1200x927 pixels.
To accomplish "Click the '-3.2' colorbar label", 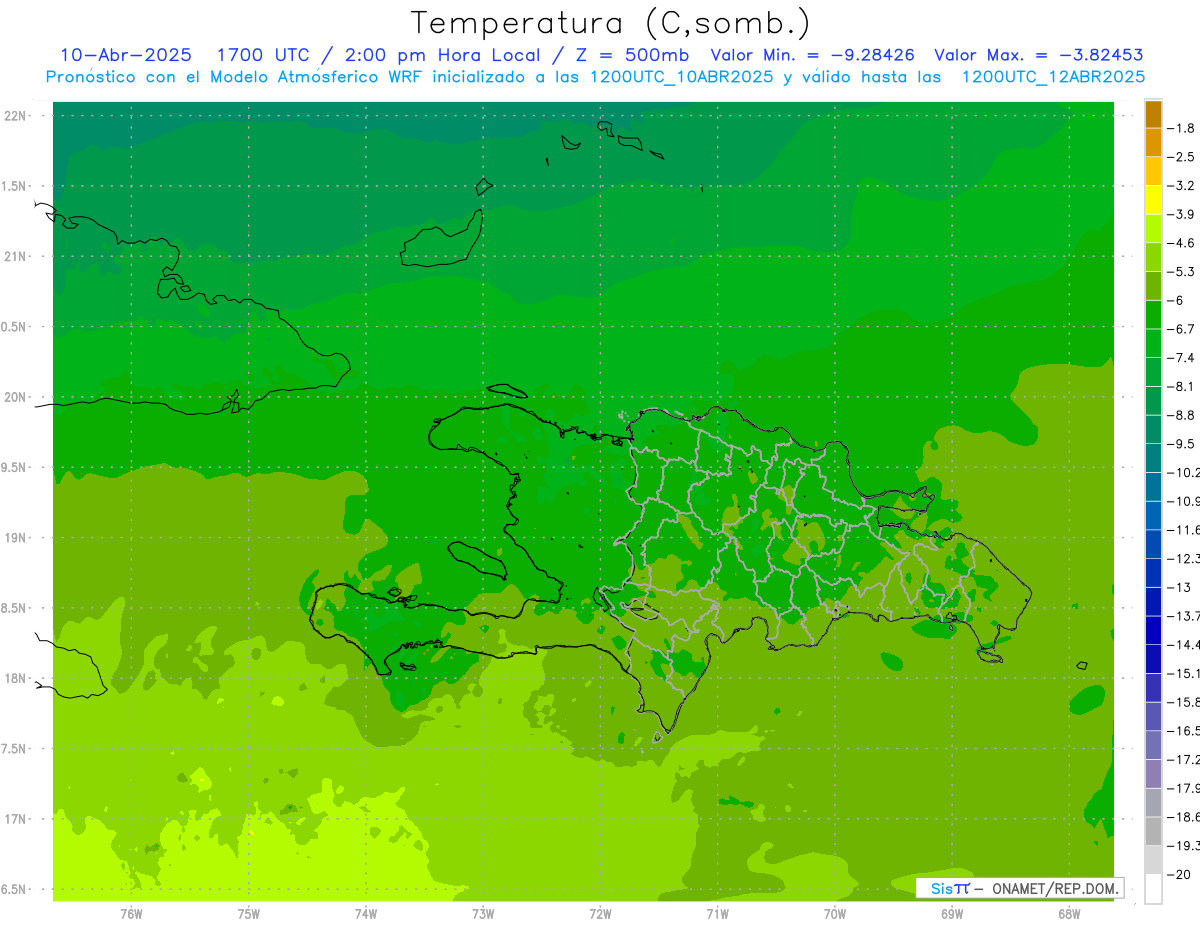I will (1181, 186).
